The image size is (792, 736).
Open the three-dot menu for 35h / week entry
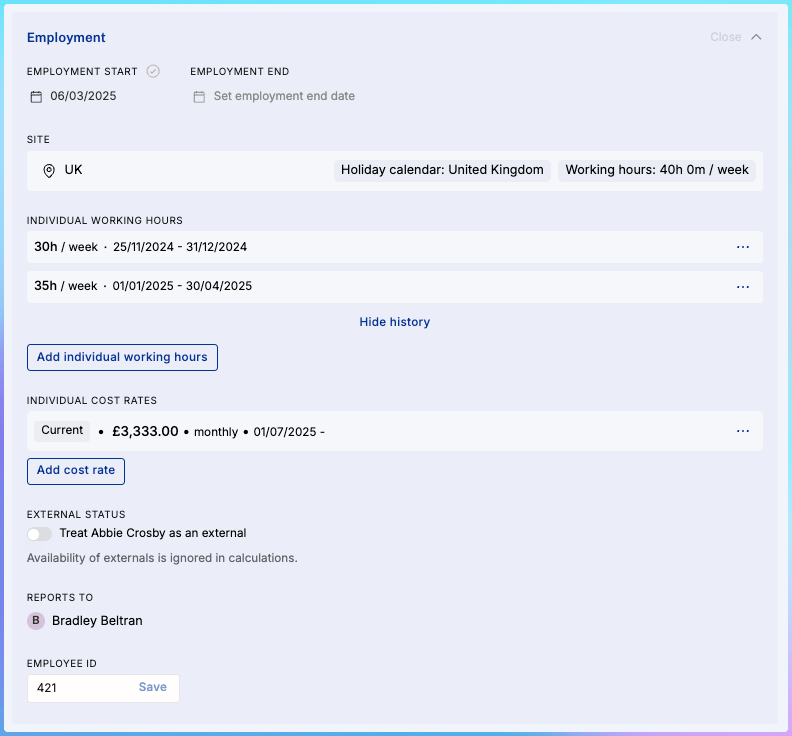pos(742,286)
